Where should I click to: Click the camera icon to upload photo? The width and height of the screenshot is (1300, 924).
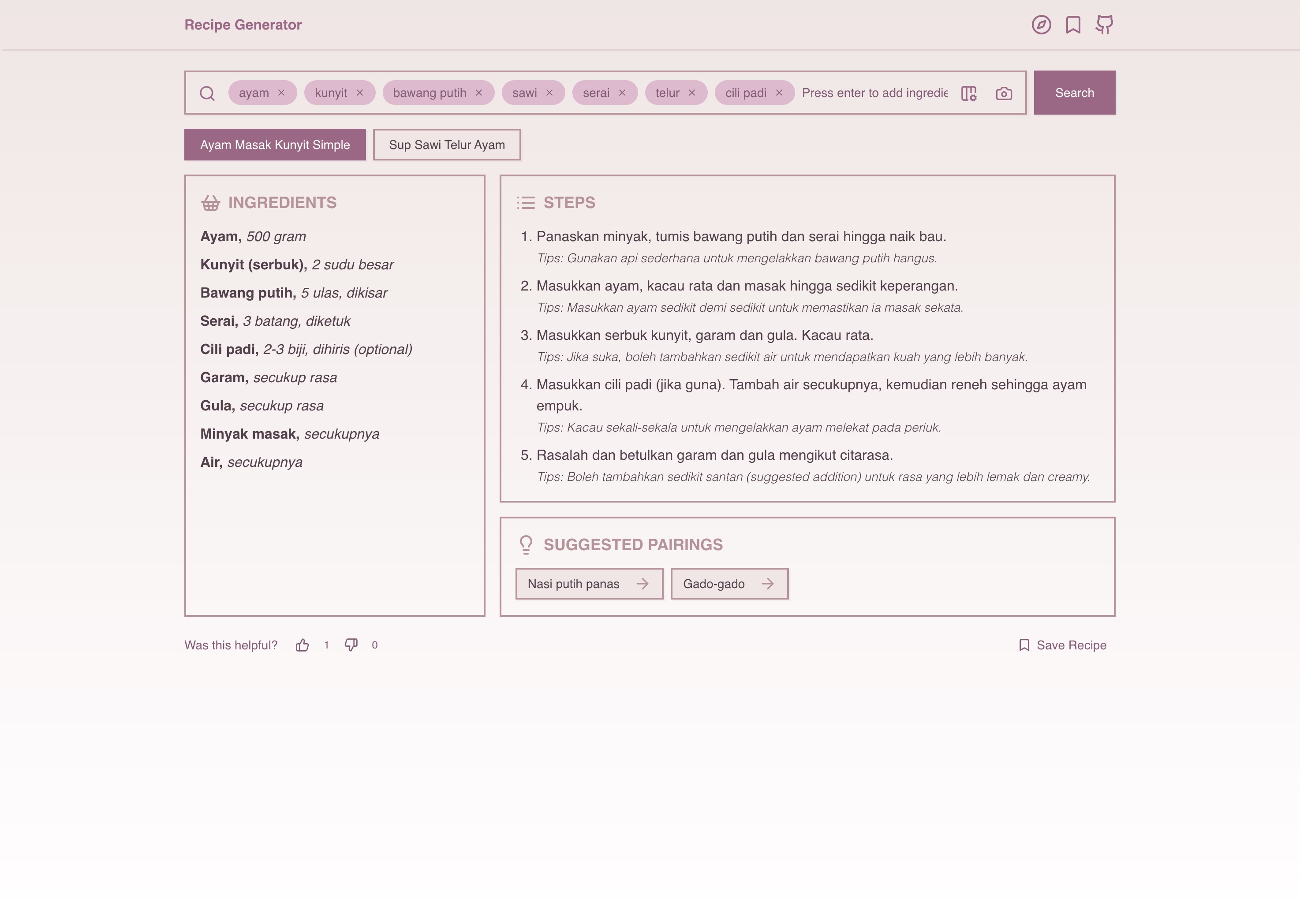click(x=1004, y=93)
